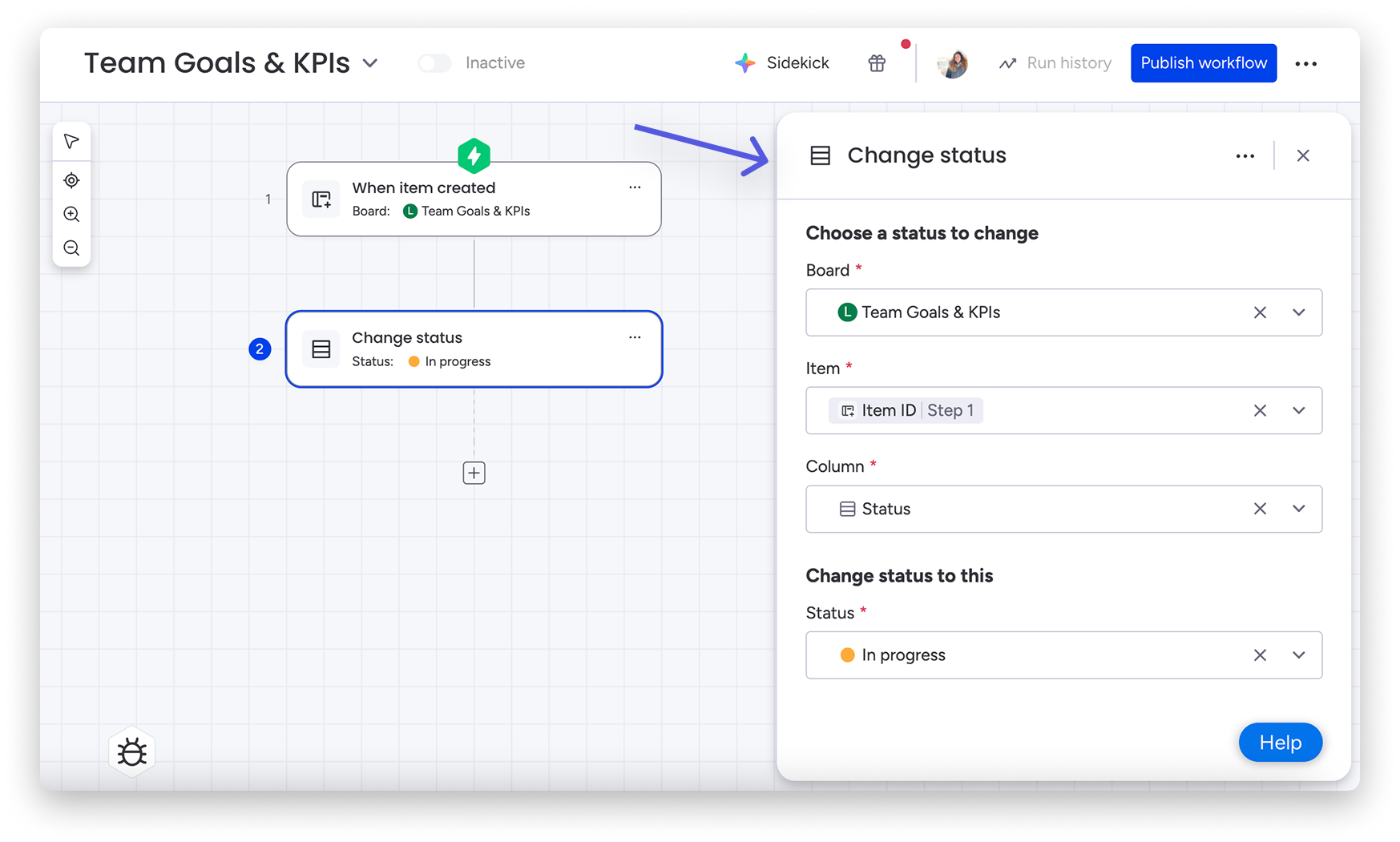Expand the Status value dropdown chevron
1400x842 pixels.
[x=1299, y=655]
